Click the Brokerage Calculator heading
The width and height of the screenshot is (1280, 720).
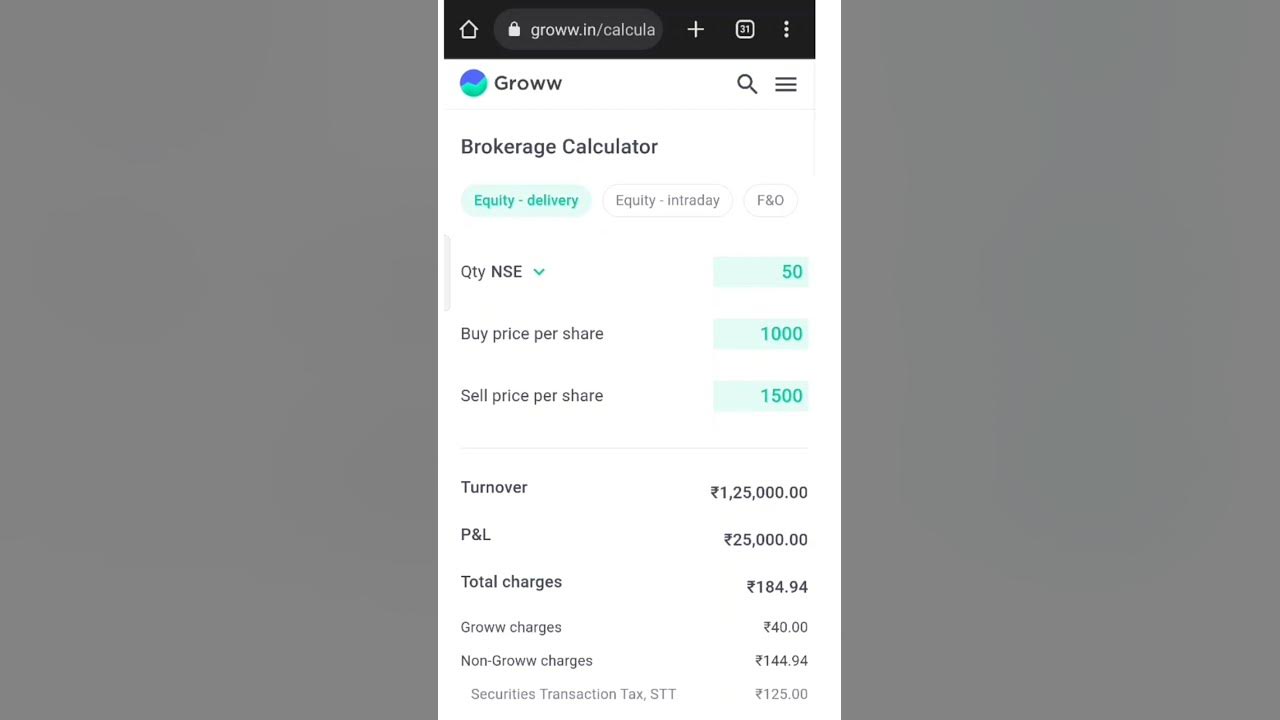point(559,147)
